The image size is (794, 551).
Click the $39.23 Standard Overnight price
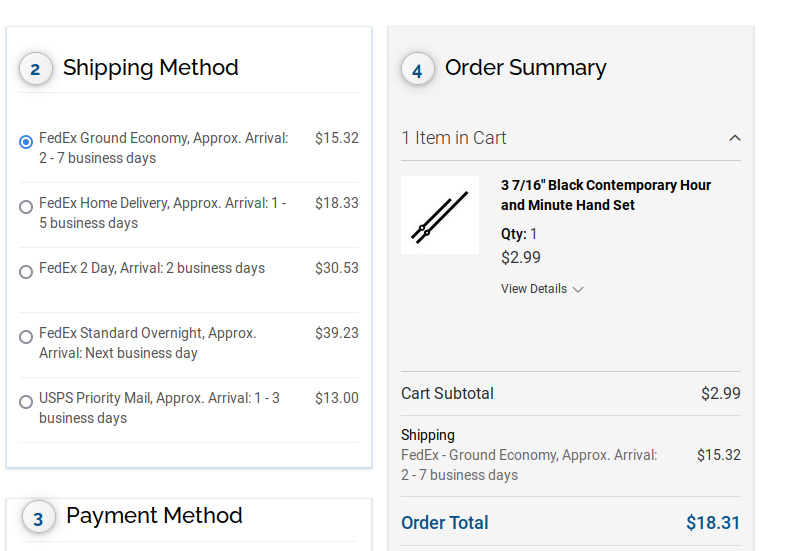[336, 333]
